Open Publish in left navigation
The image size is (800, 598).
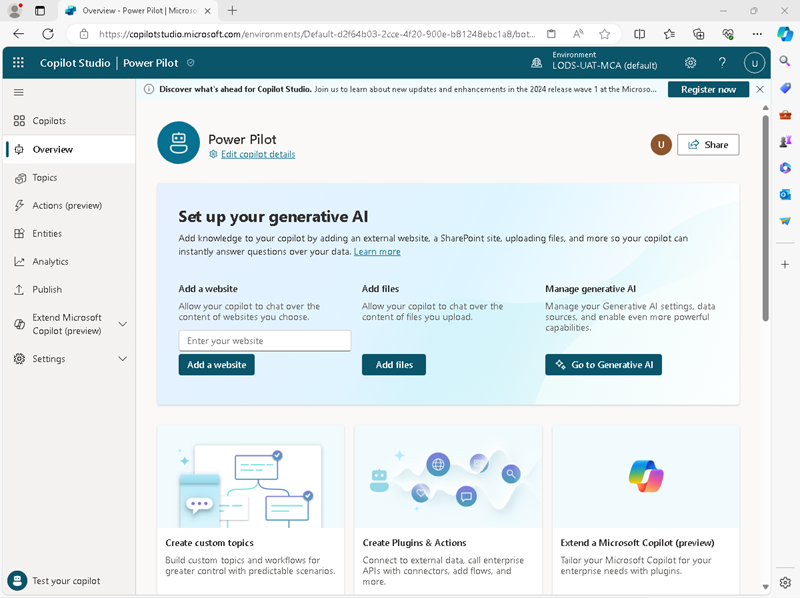(68, 289)
